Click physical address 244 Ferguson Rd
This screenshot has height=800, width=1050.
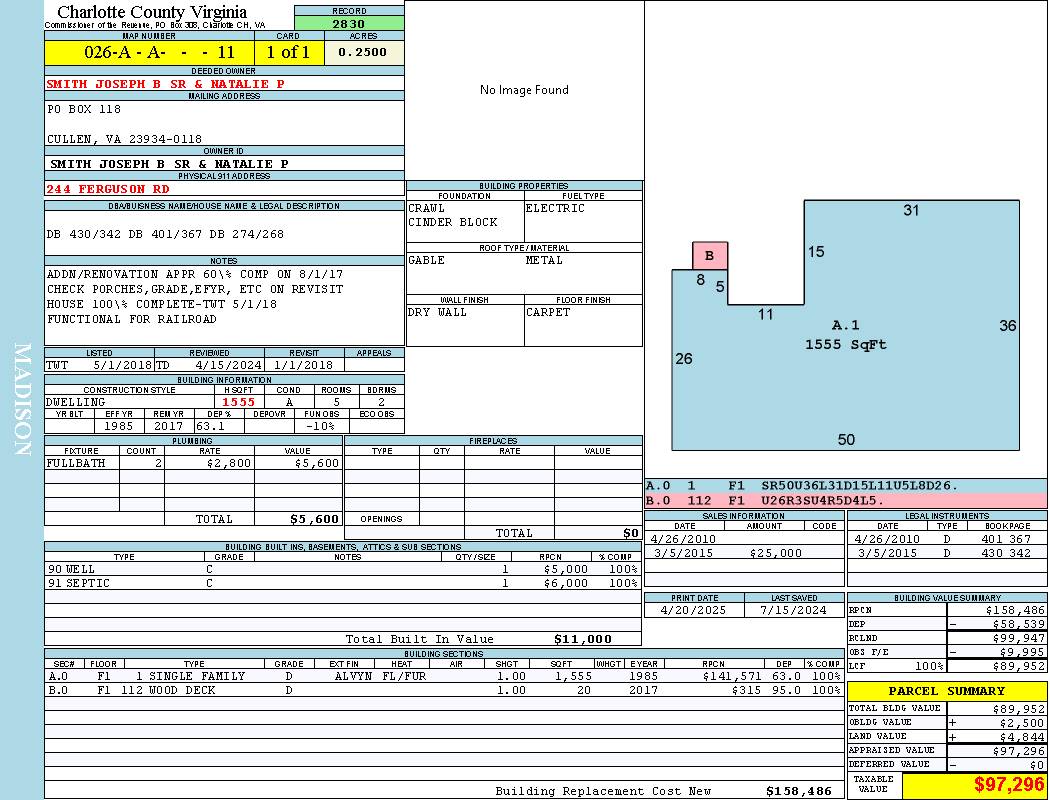tap(108, 189)
